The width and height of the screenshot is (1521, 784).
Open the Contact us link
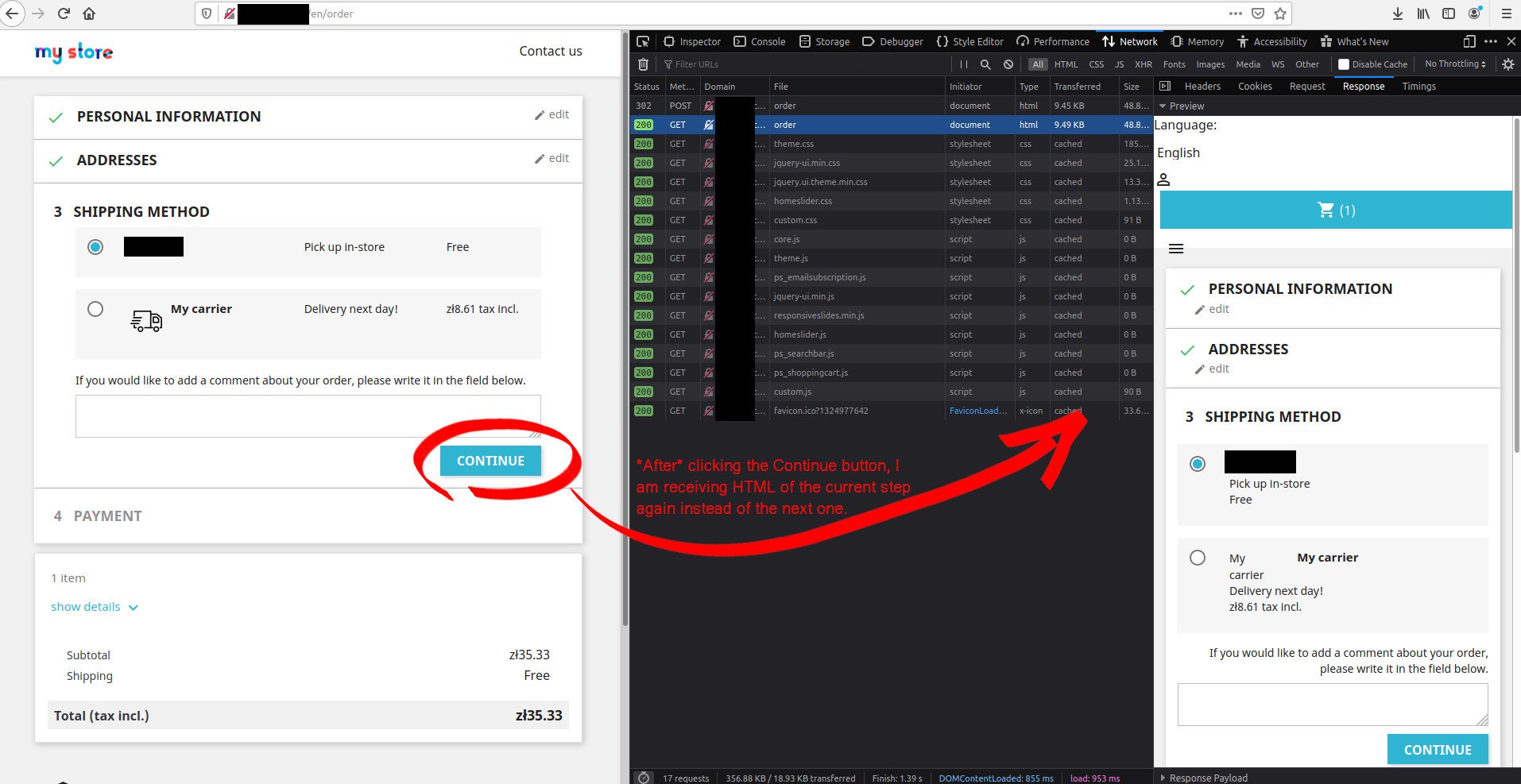pyautogui.click(x=551, y=51)
